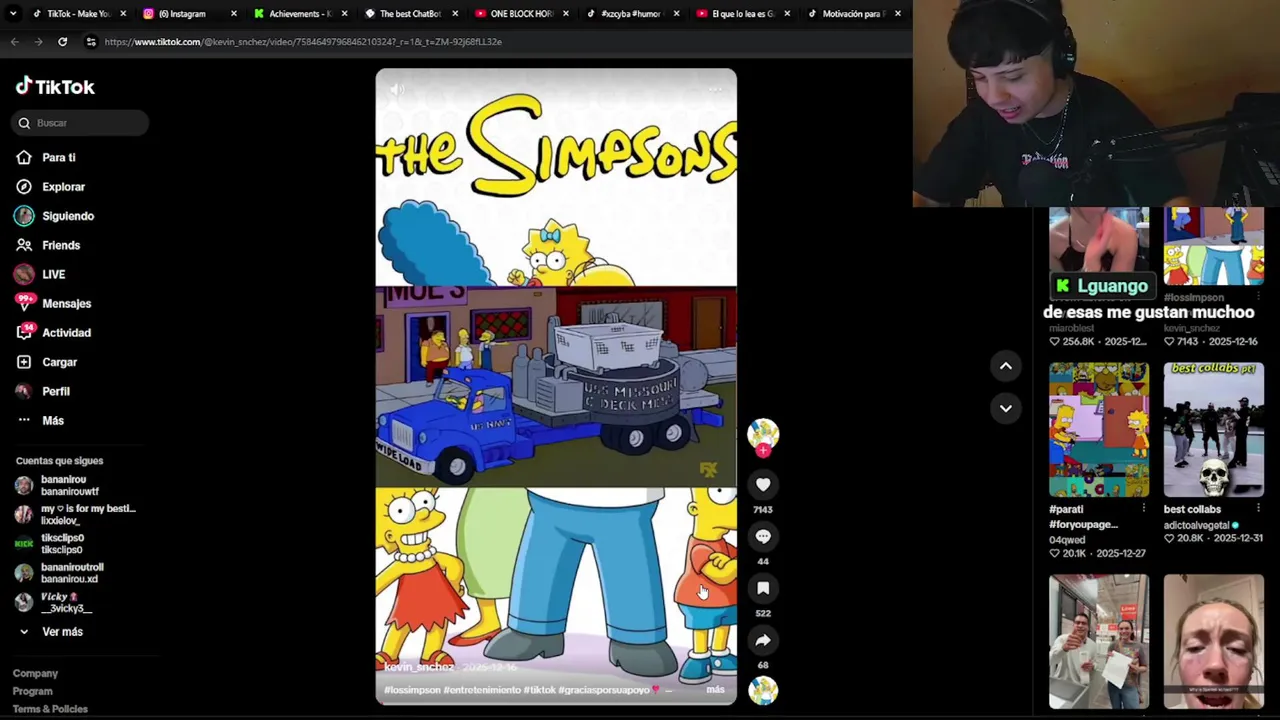Click browser forward arrow
Image resolution: width=1280 pixels, height=720 pixels.
38,42
